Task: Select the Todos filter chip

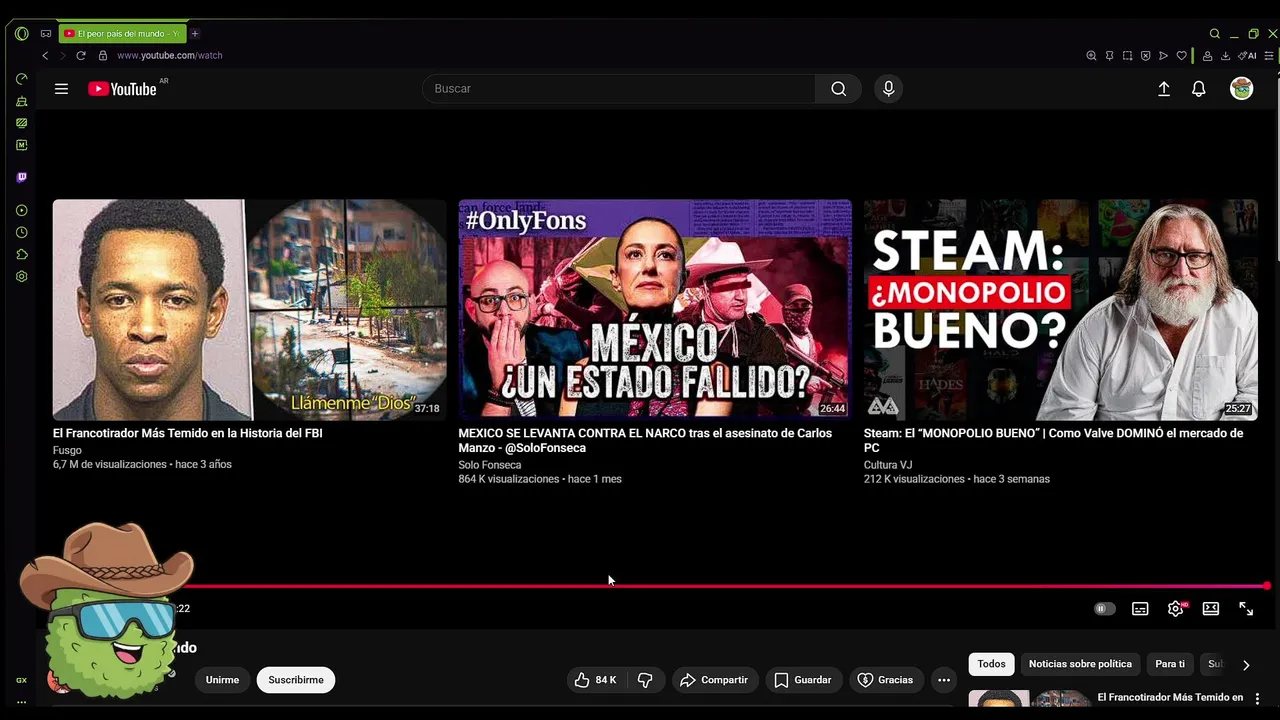Action: coord(991,664)
